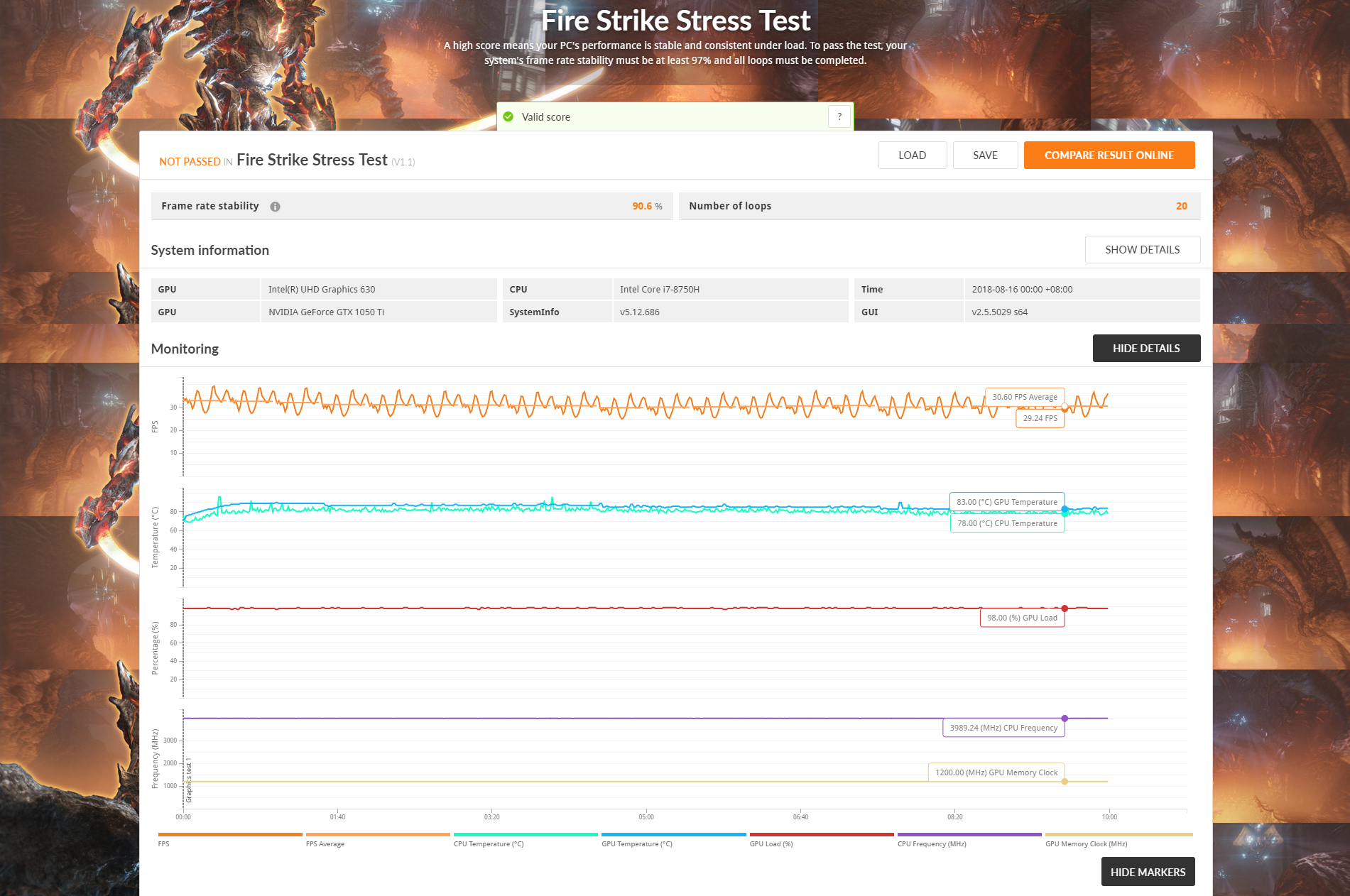Click the HIDE MARKERS button
This screenshot has width=1350, height=896.
pos(1148,872)
